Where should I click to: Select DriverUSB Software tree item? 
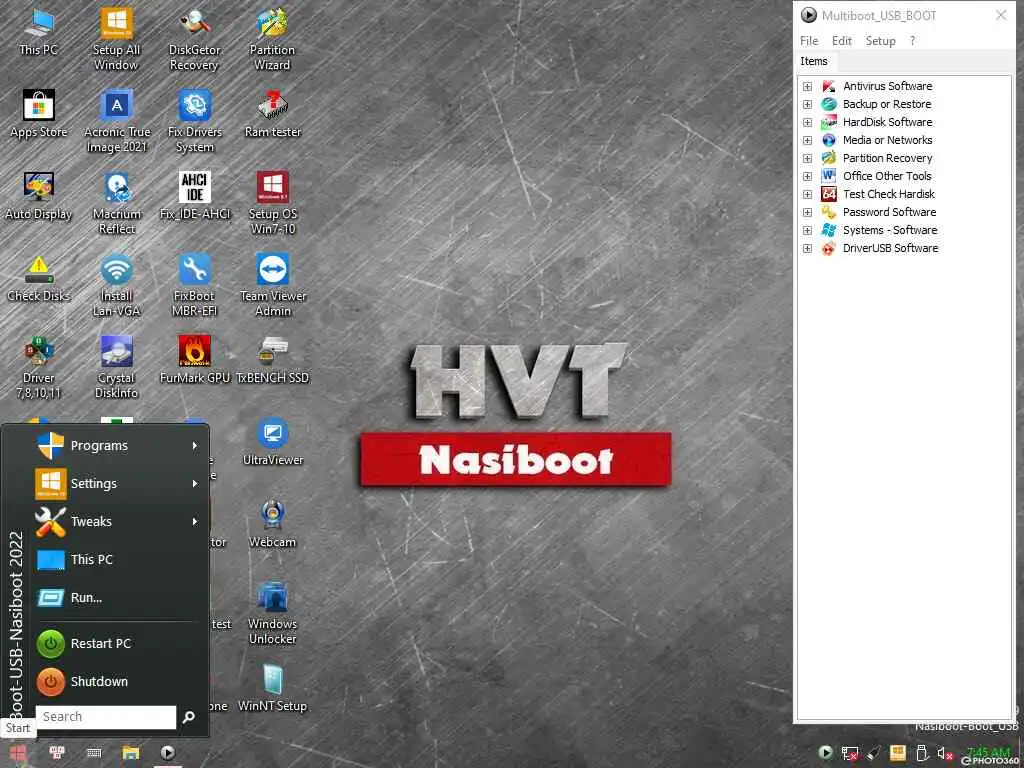891,248
